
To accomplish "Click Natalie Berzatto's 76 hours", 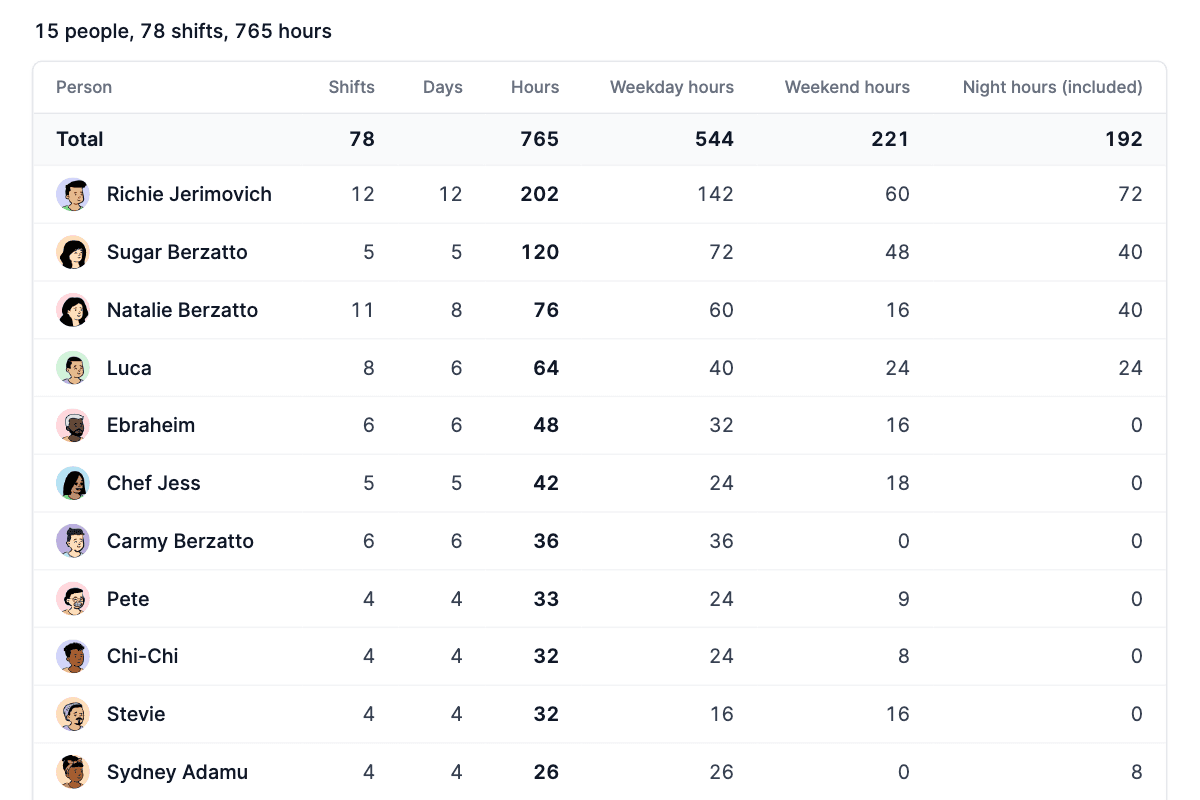I will pyautogui.click(x=546, y=310).
